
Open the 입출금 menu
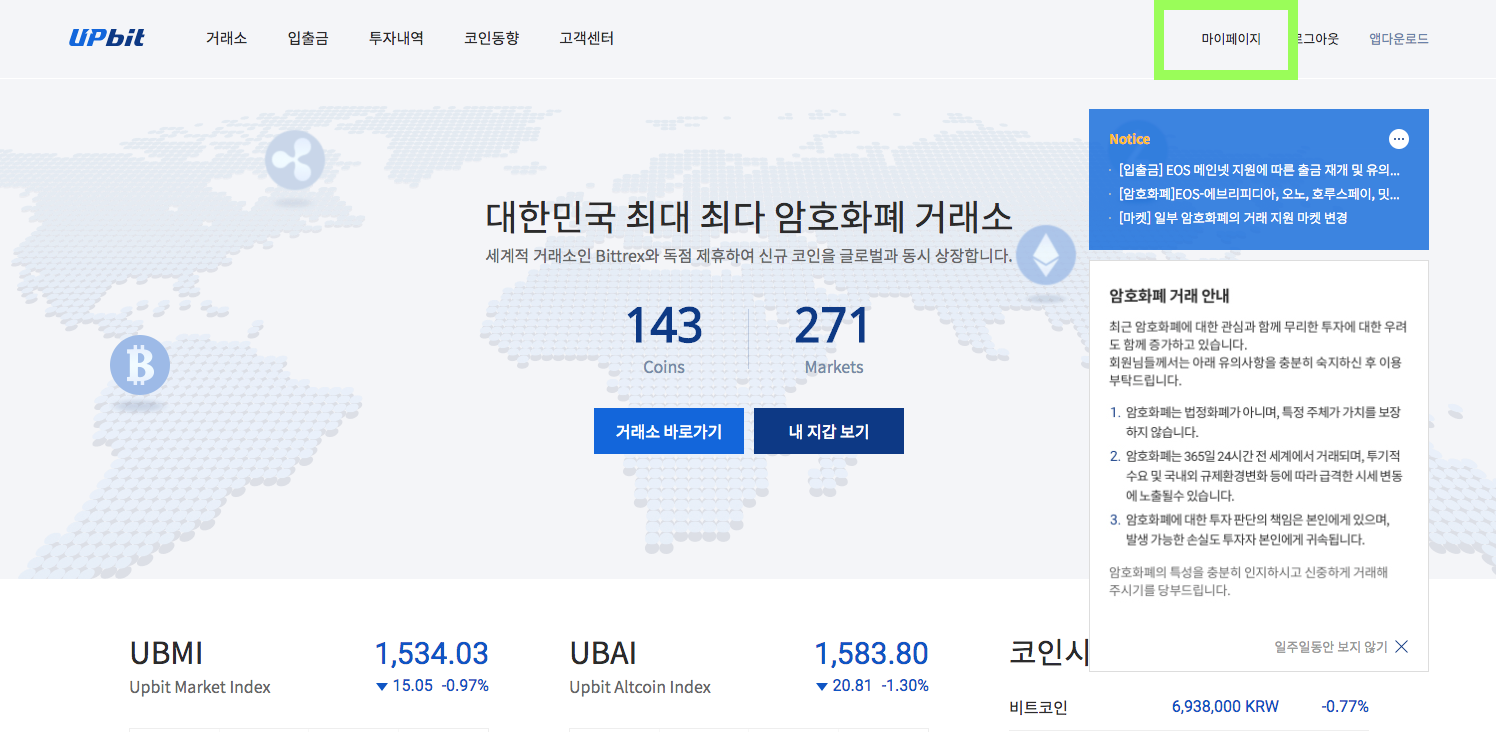(x=308, y=38)
